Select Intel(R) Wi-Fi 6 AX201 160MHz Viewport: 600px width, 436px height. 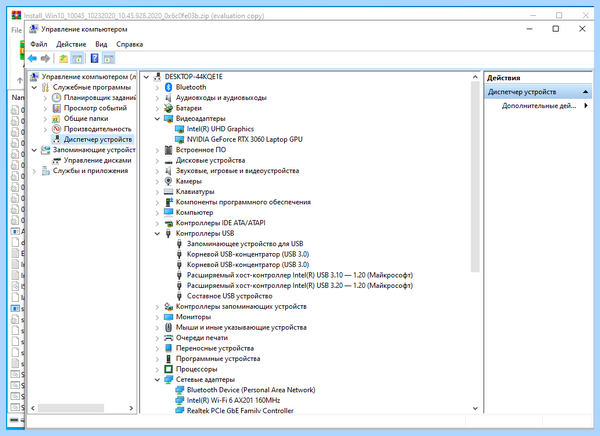[233, 400]
